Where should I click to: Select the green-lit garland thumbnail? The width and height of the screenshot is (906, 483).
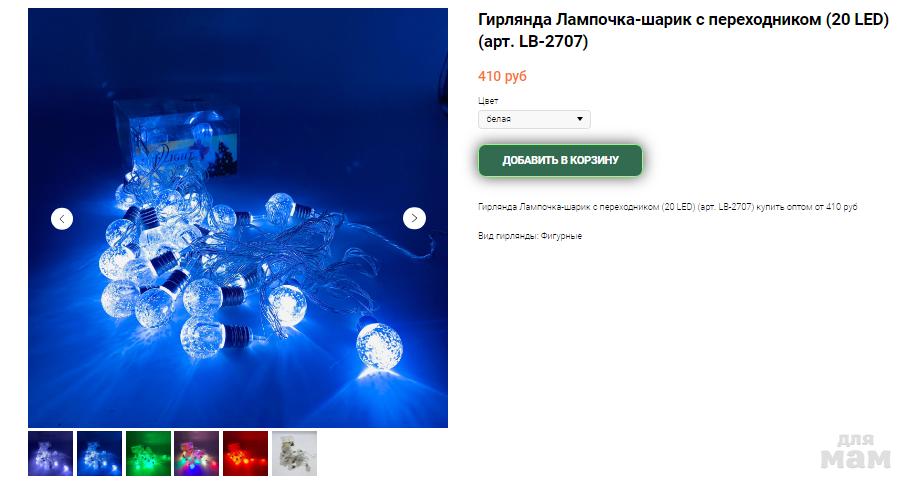(148, 454)
